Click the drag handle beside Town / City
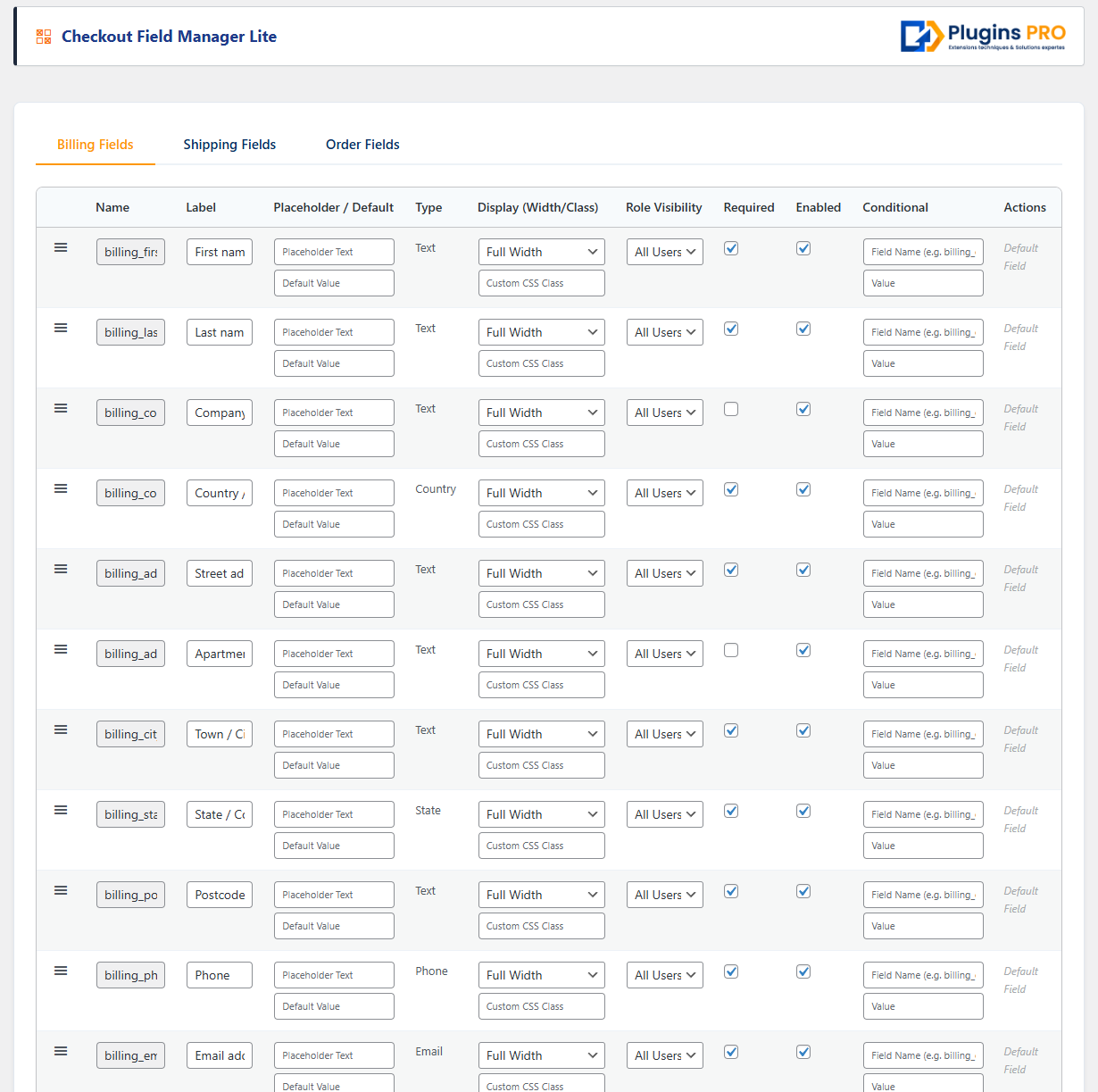The height and width of the screenshot is (1092, 1098). [x=61, y=729]
